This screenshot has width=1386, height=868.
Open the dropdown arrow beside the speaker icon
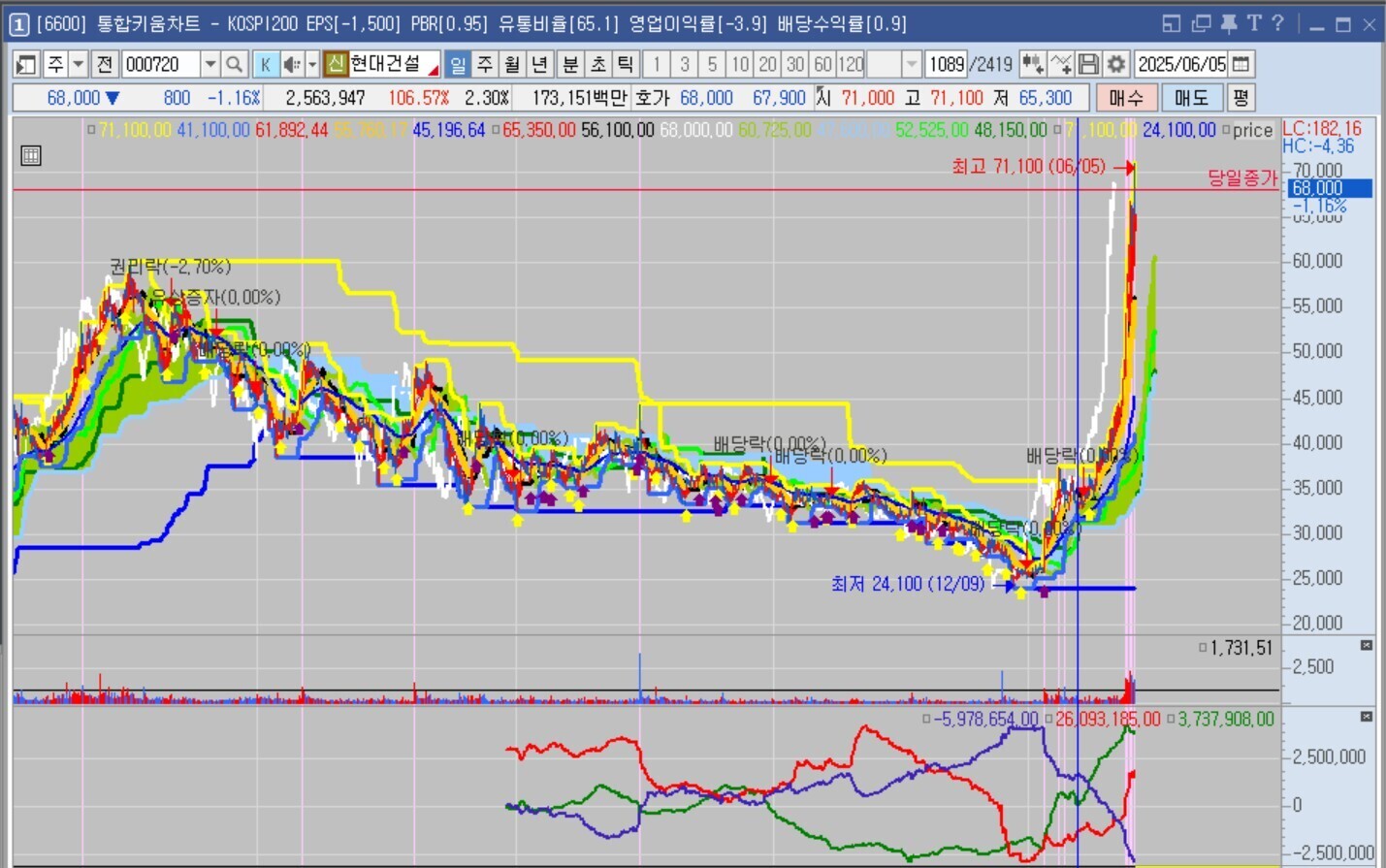(x=312, y=64)
